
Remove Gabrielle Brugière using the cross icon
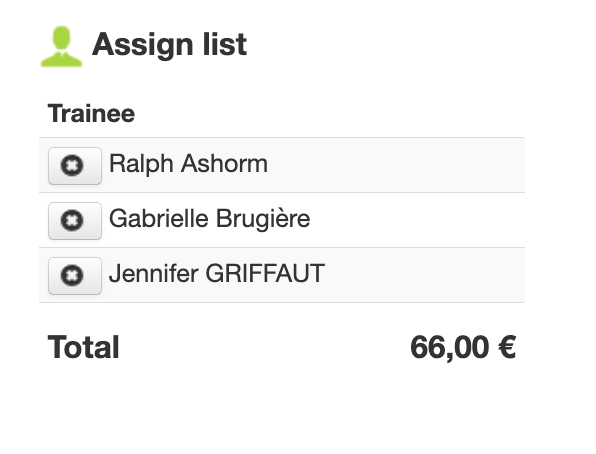click(x=75, y=221)
